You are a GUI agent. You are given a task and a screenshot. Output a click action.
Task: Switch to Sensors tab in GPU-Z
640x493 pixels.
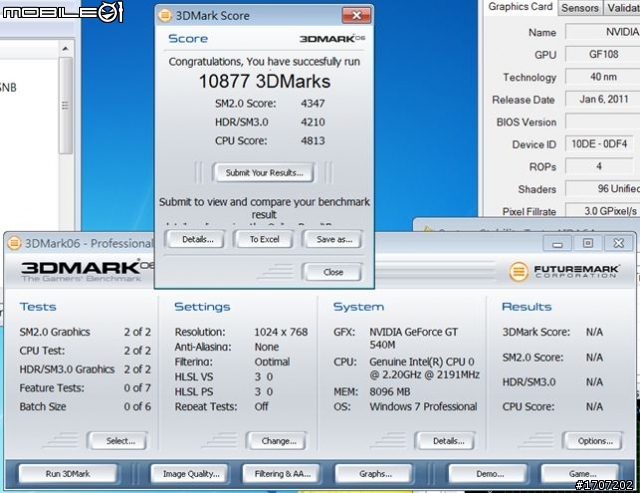[580, 8]
